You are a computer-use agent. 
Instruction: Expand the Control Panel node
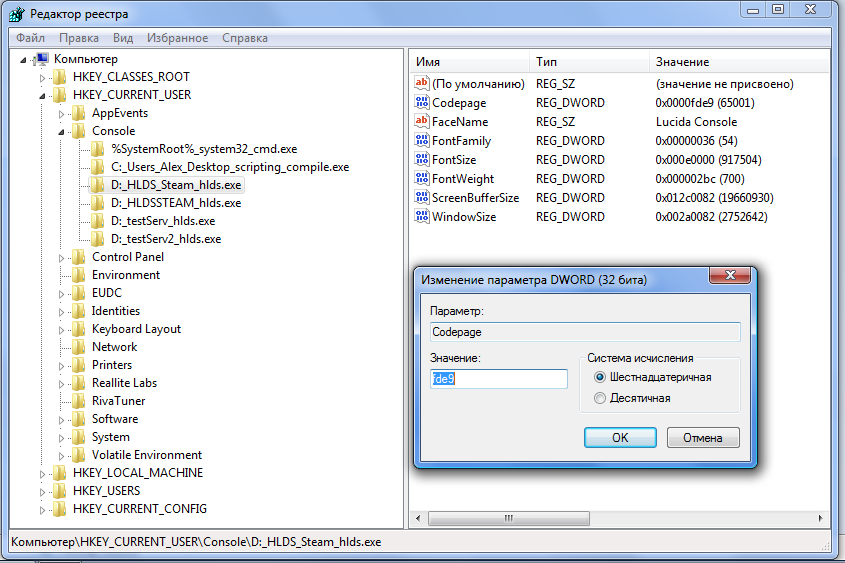click(x=61, y=258)
